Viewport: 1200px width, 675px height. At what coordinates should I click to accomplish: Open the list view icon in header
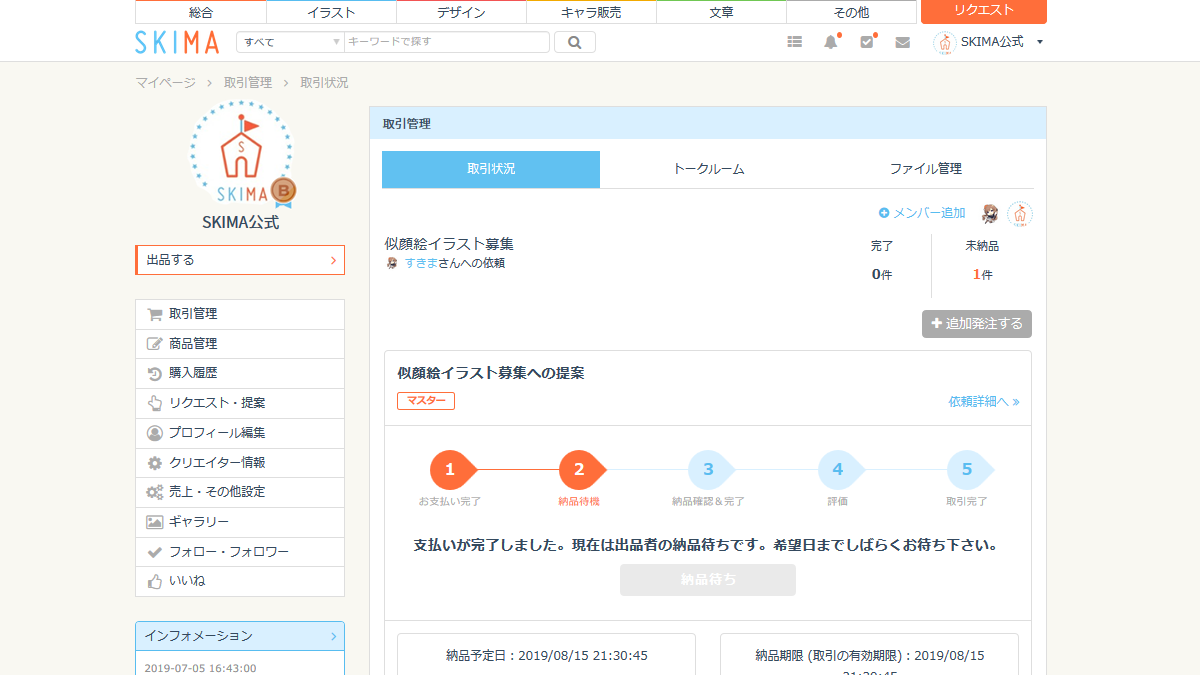795,42
